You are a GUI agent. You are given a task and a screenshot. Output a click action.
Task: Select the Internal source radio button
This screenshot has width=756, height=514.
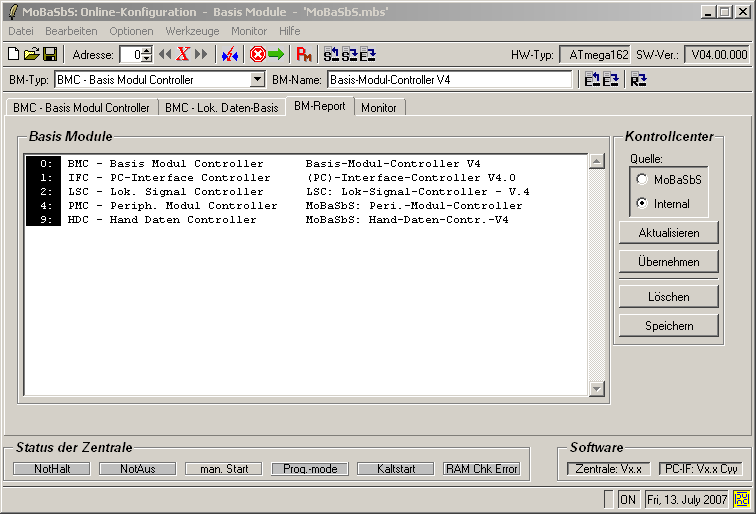point(642,203)
